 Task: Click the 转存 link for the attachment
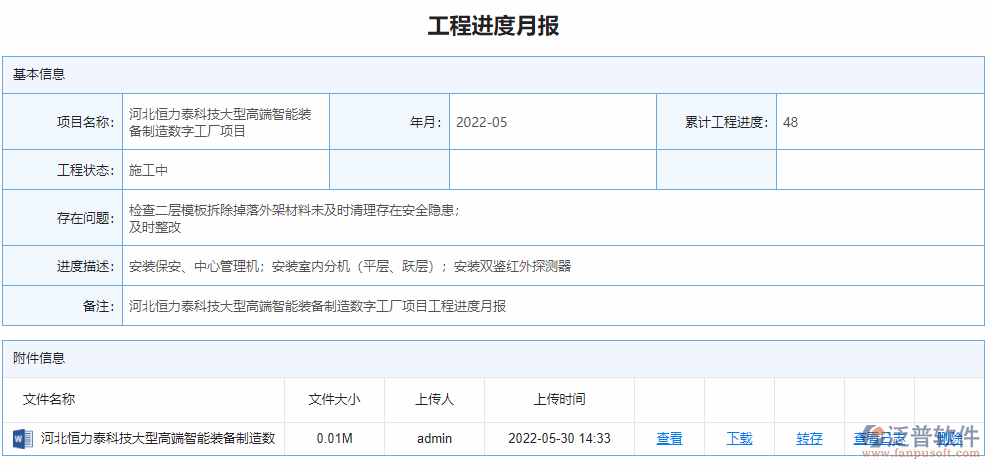[809, 438]
